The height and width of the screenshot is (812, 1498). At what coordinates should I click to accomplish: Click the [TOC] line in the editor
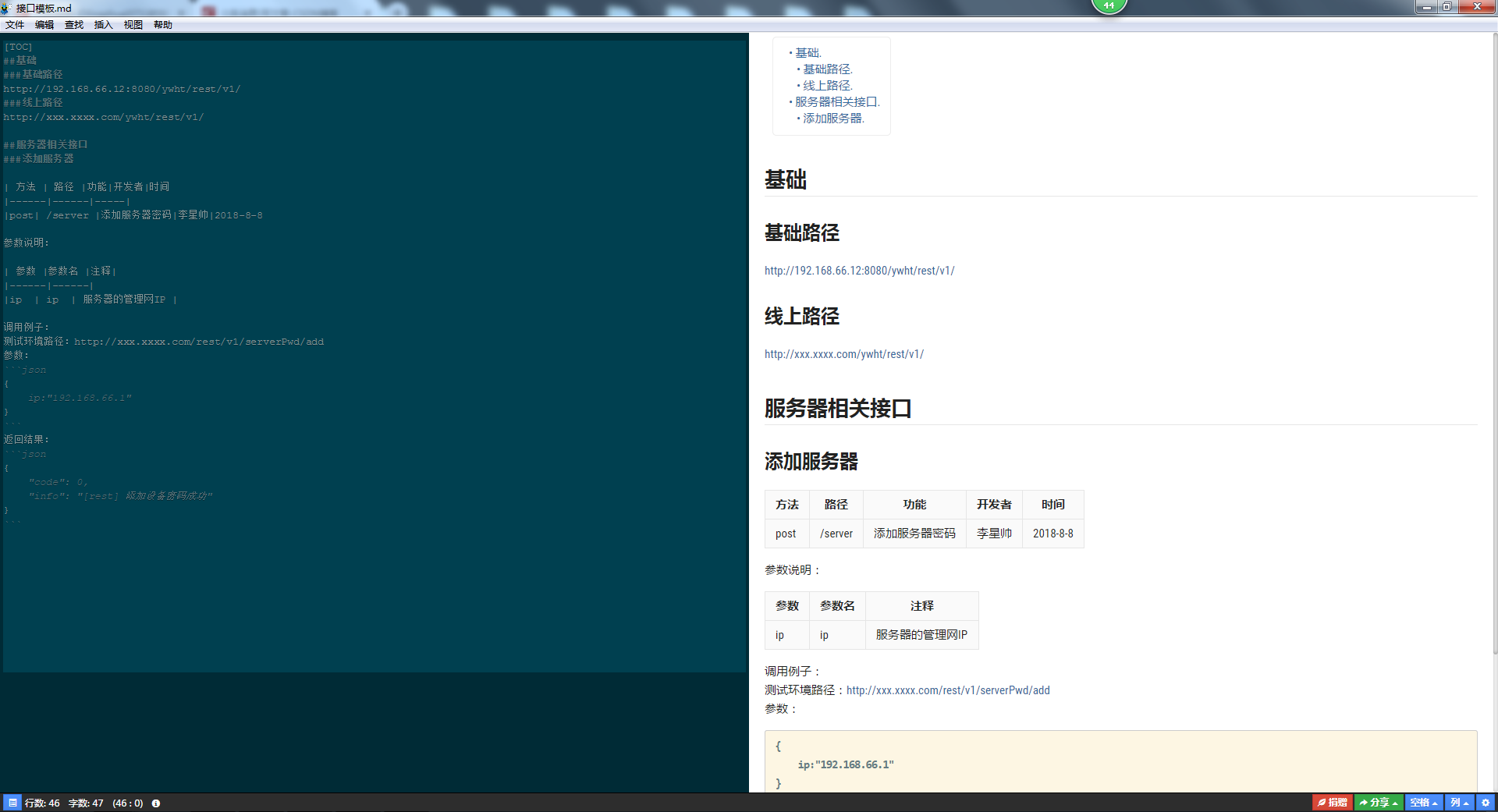[x=19, y=47]
